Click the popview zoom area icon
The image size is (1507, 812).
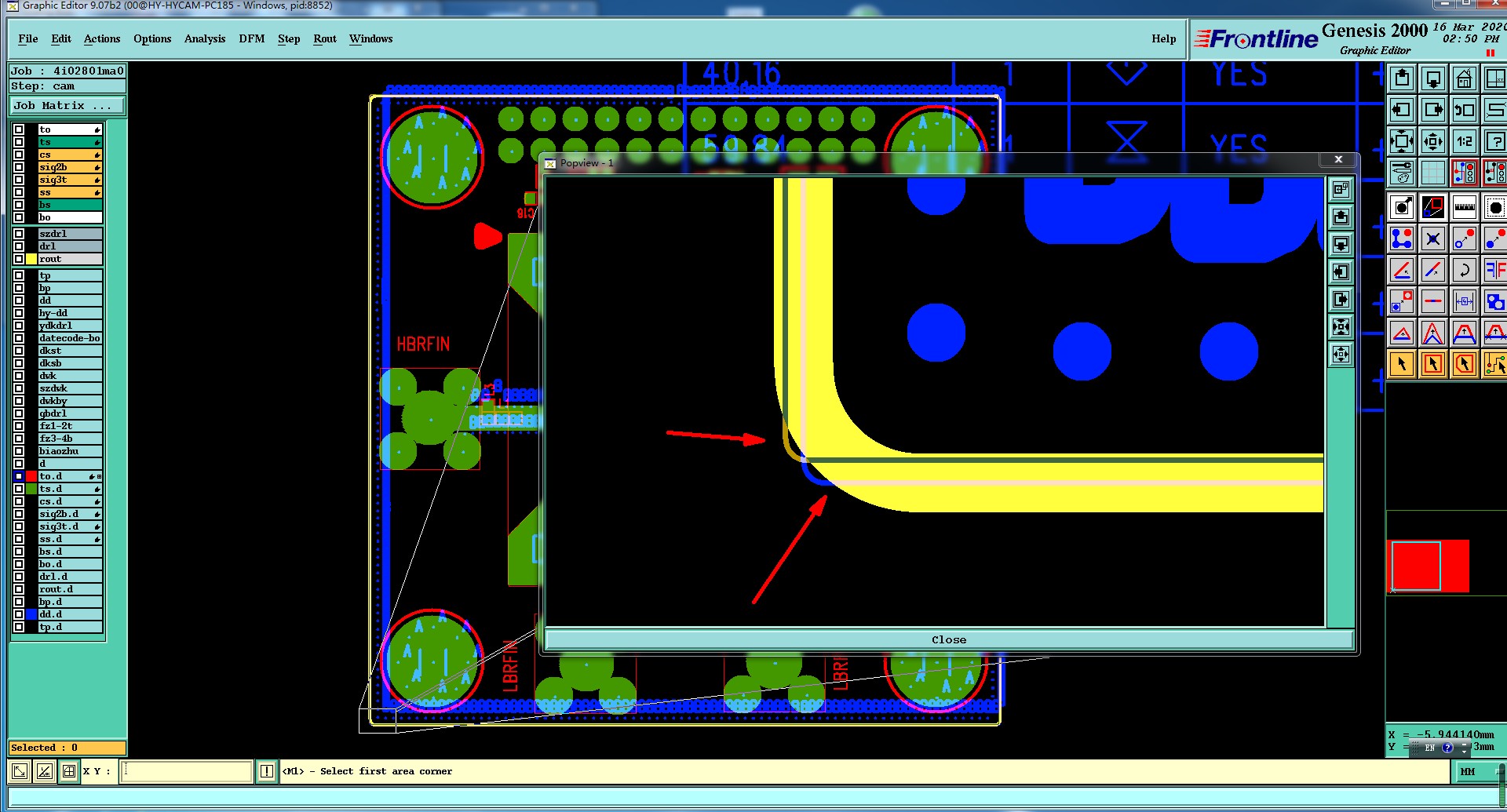click(x=1433, y=207)
